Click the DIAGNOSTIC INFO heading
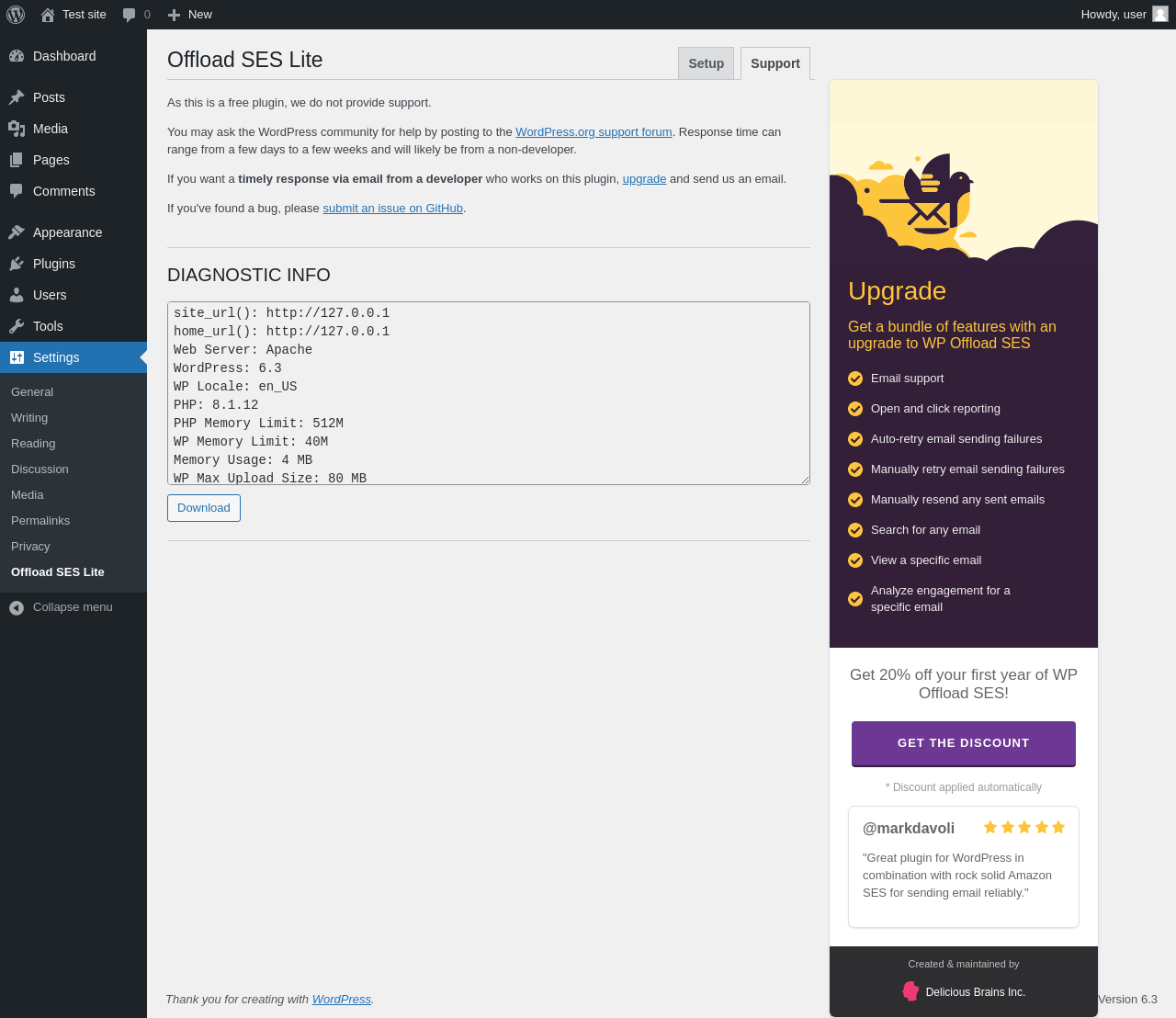This screenshot has height=1018, width=1176. tap(249, 275)
